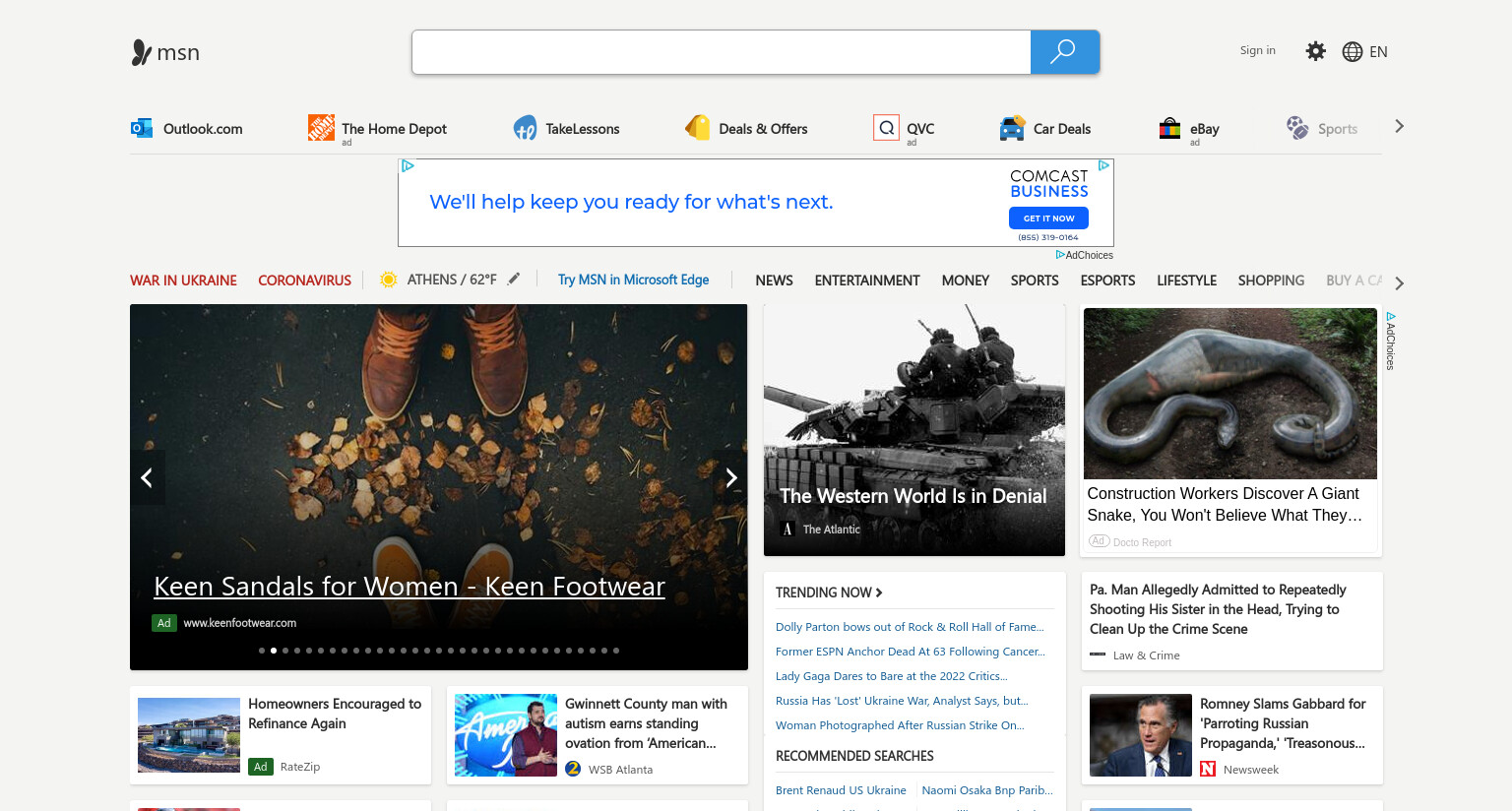The width and height of the screenshot is (1512, 811).
Task: Click green Ad badge by keenfootwear.com
Action: coord(164,622)
